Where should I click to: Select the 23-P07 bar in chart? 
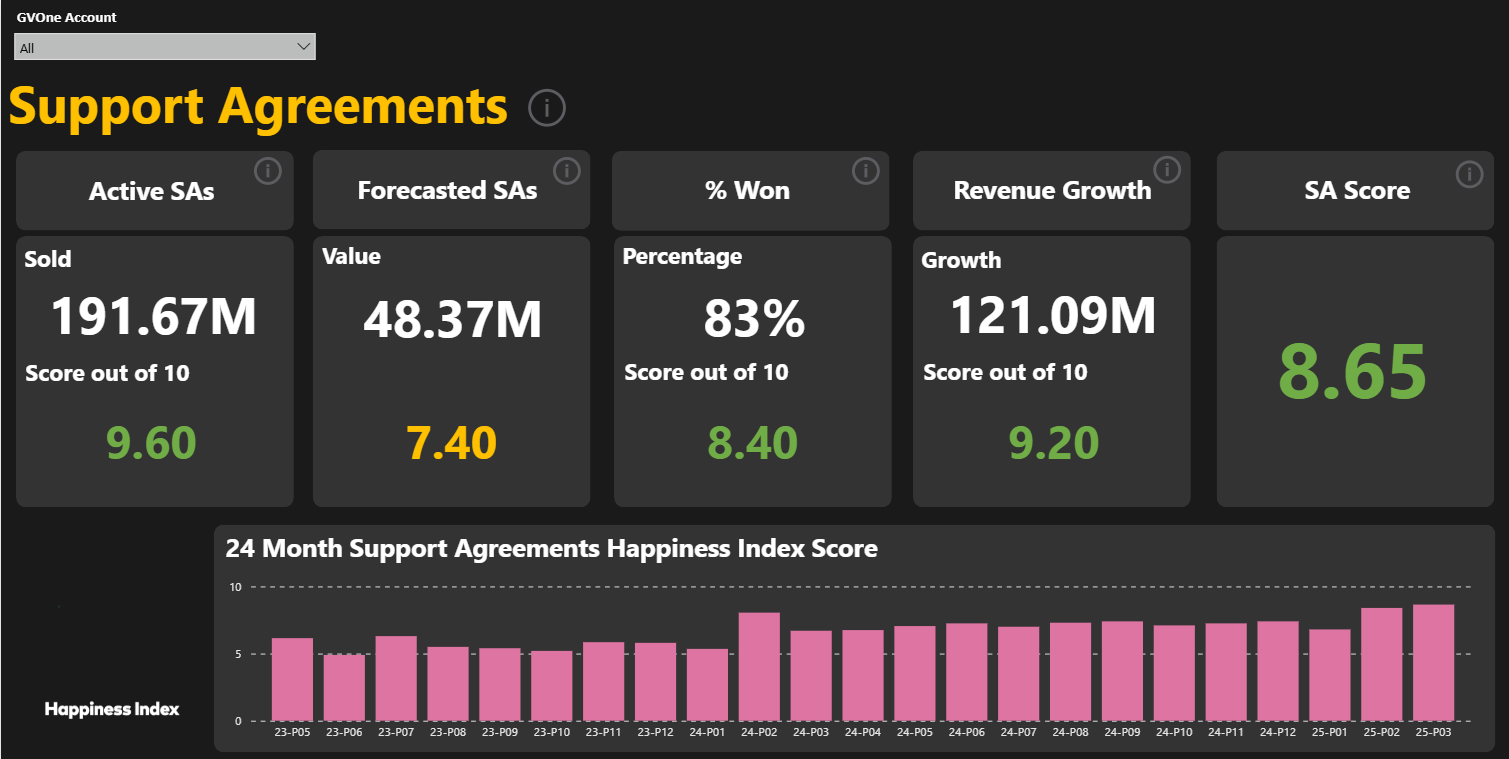[396, 678]
